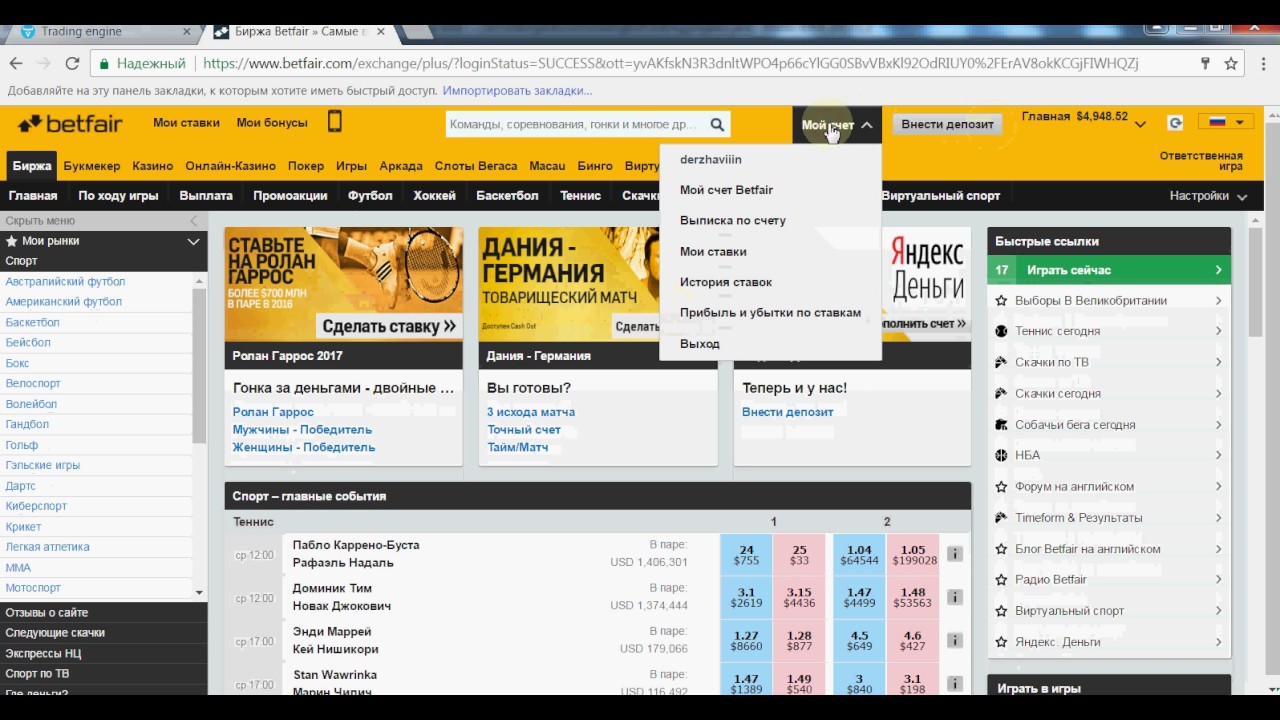This screenshot has height=720, width=1280.
Task: Back Dominic Thiem at odds 3.1
Action: pos(746,597)
